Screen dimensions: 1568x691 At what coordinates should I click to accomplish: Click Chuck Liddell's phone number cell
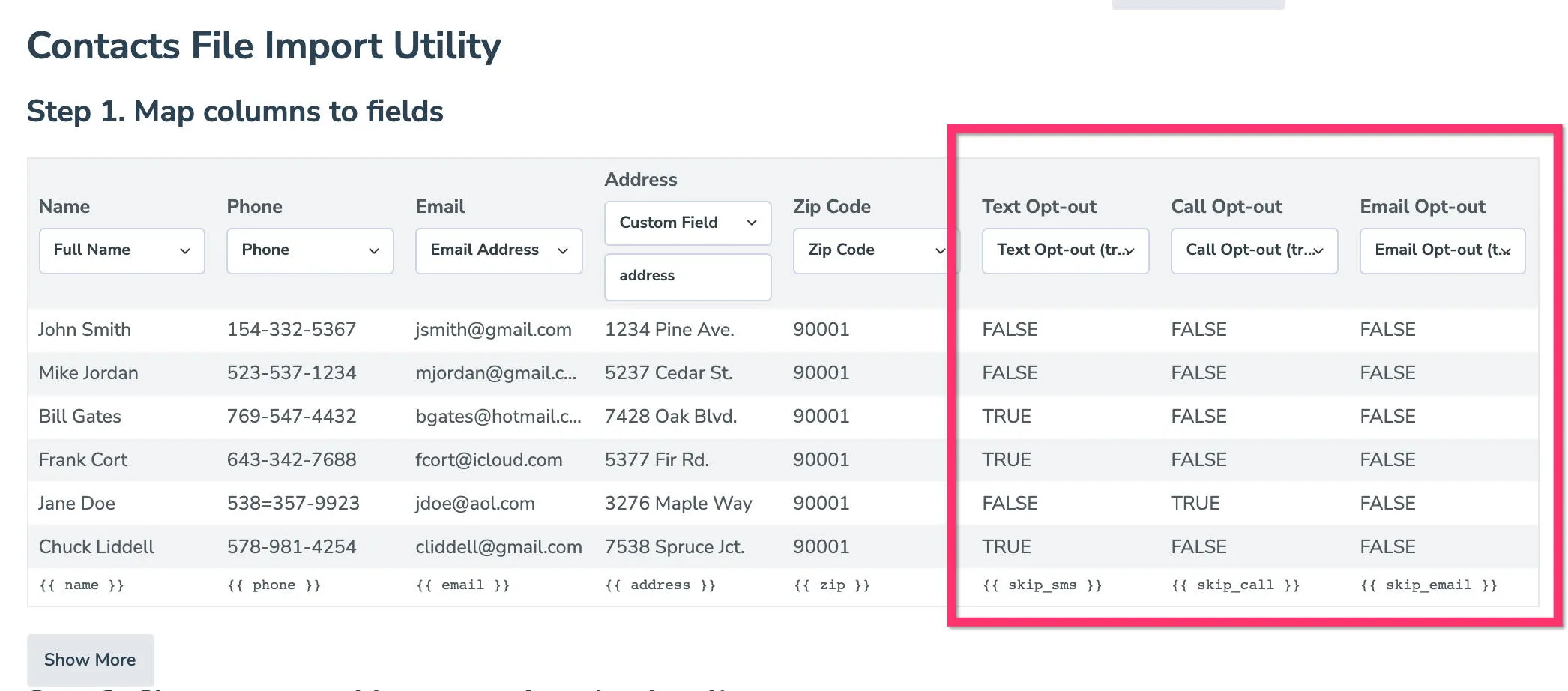292,546
